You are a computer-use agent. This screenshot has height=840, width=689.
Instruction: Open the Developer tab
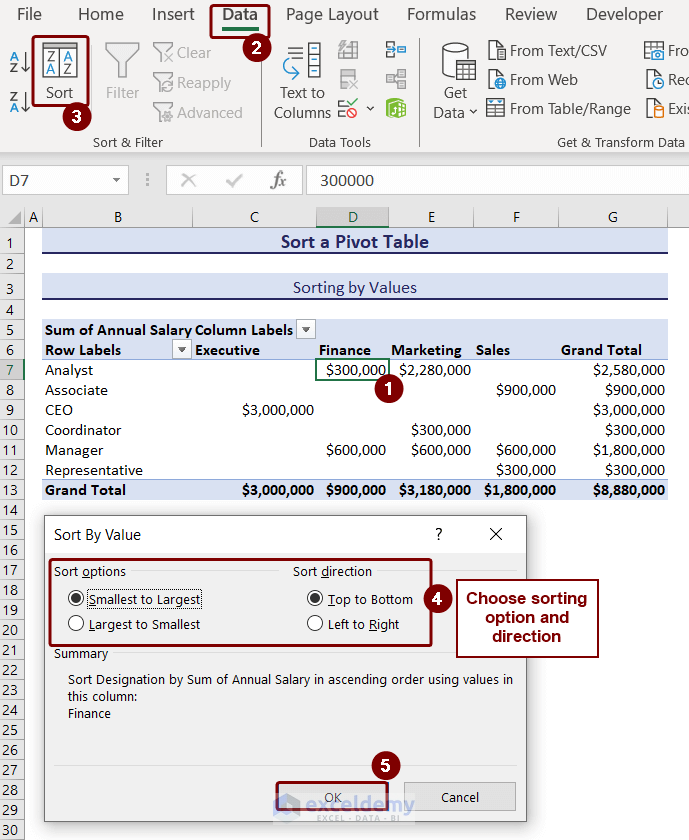point(624,14)
